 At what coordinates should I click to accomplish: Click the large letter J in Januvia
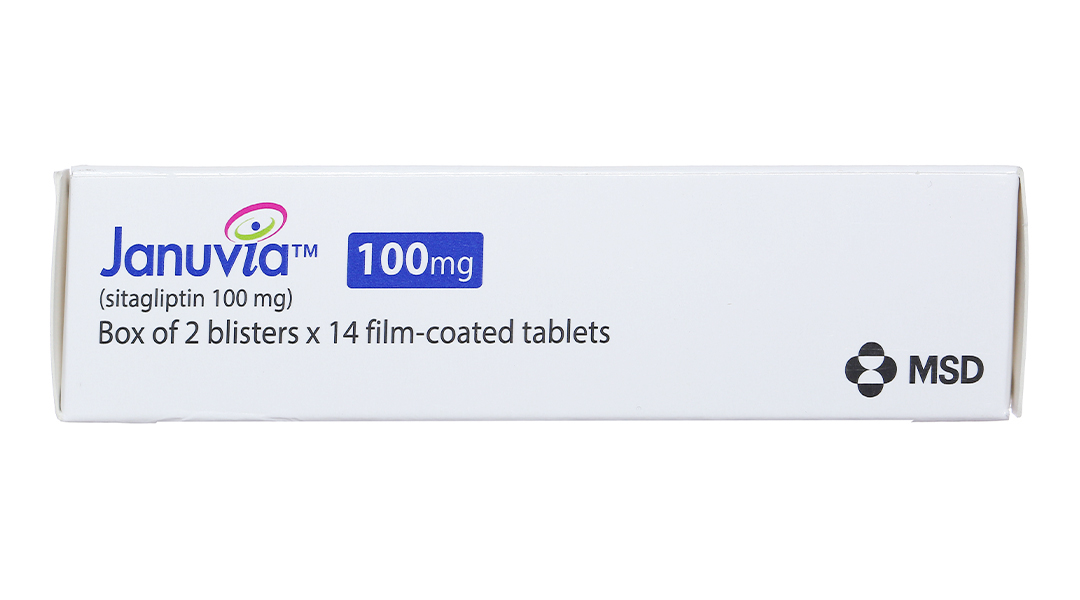click(x=115, y=256)
